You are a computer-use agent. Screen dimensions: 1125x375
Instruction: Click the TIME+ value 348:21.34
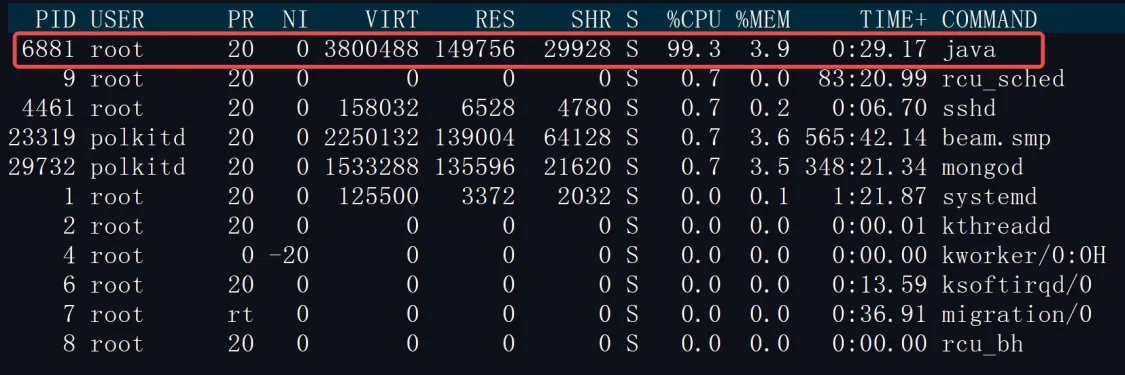[x=866, y=168]
